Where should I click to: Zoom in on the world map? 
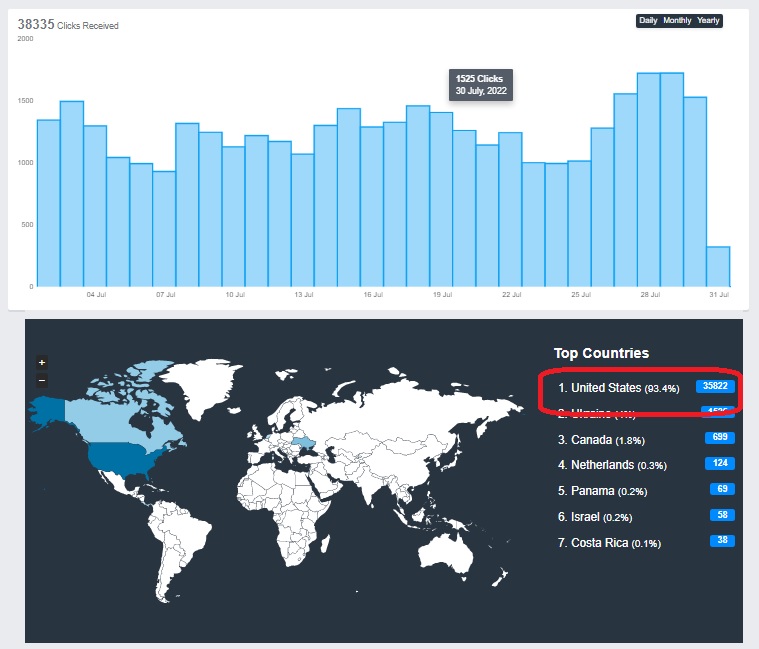tap(42, 363)
